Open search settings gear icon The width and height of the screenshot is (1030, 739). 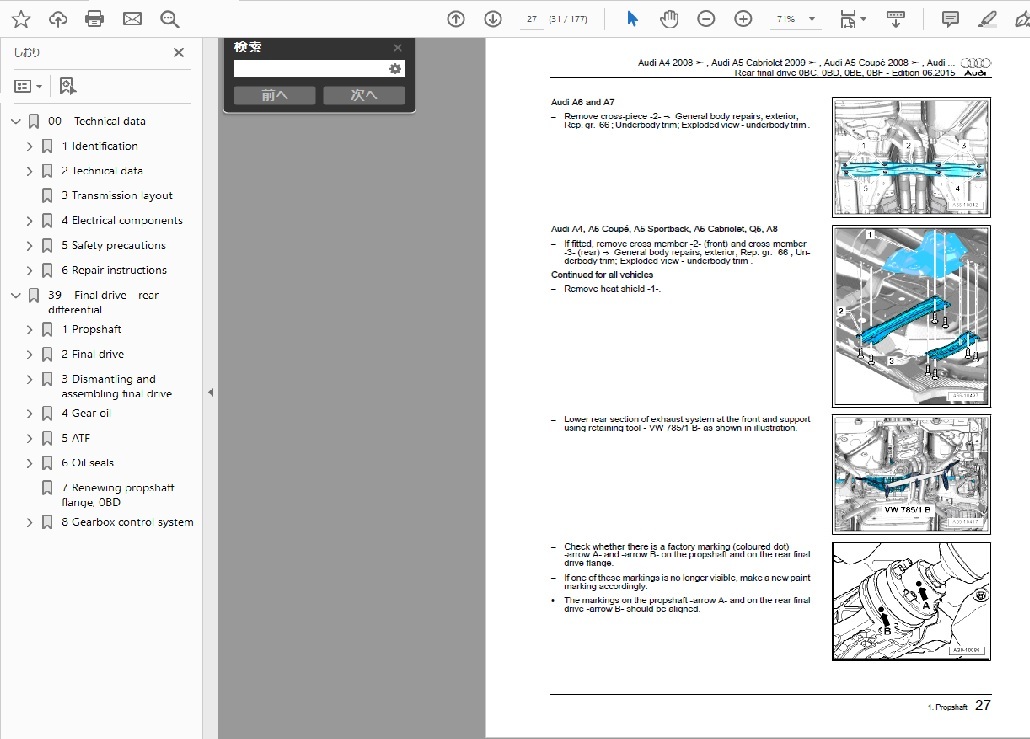(395, 68)
